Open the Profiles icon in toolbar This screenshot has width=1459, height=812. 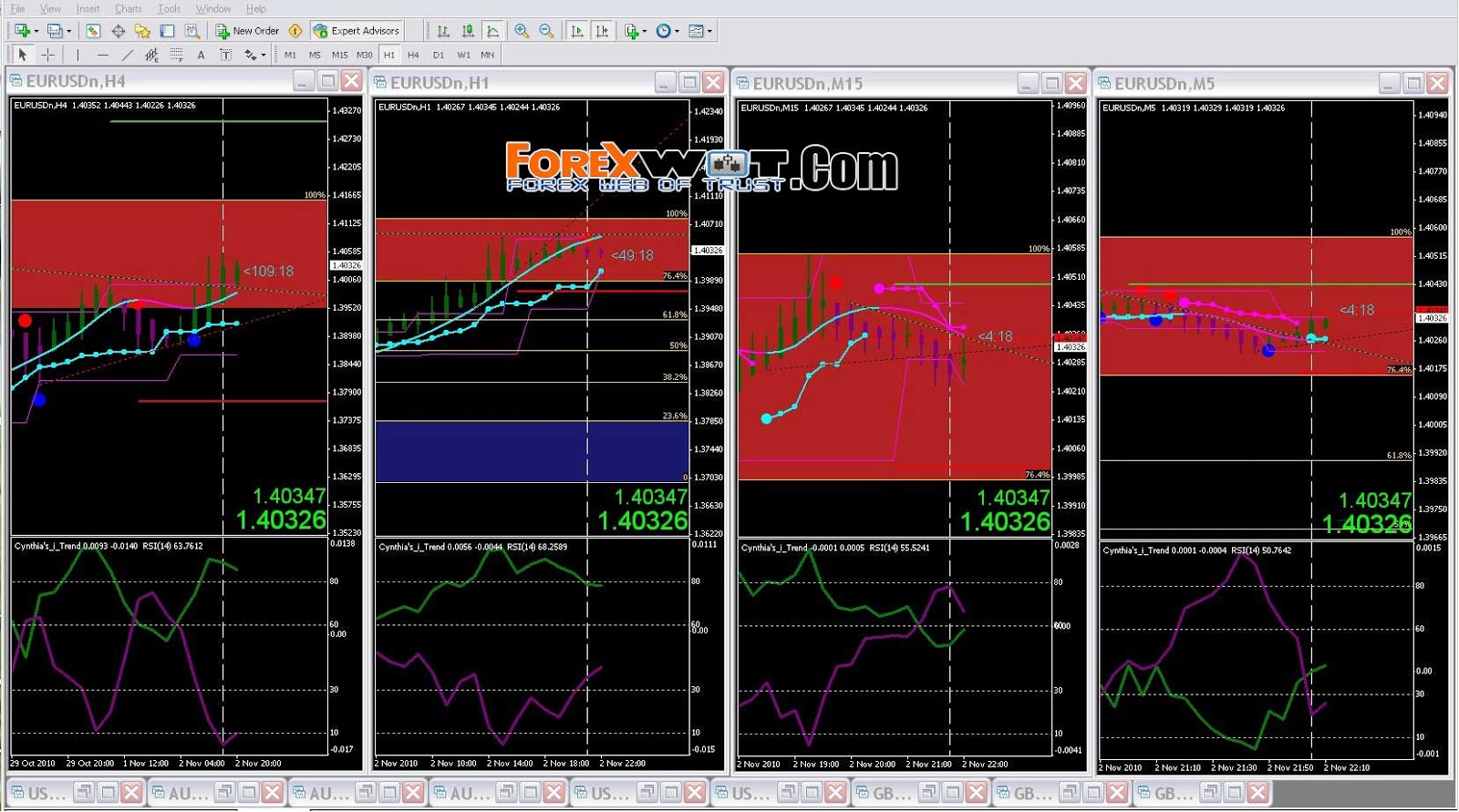coord(55,31)
